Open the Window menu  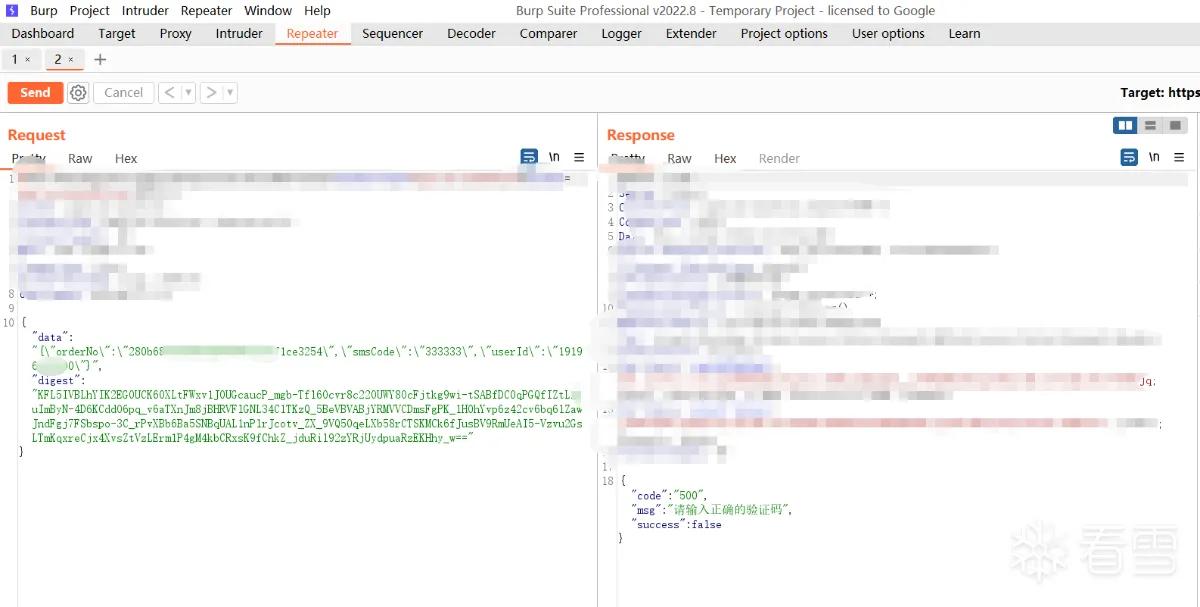pos(268,11)
